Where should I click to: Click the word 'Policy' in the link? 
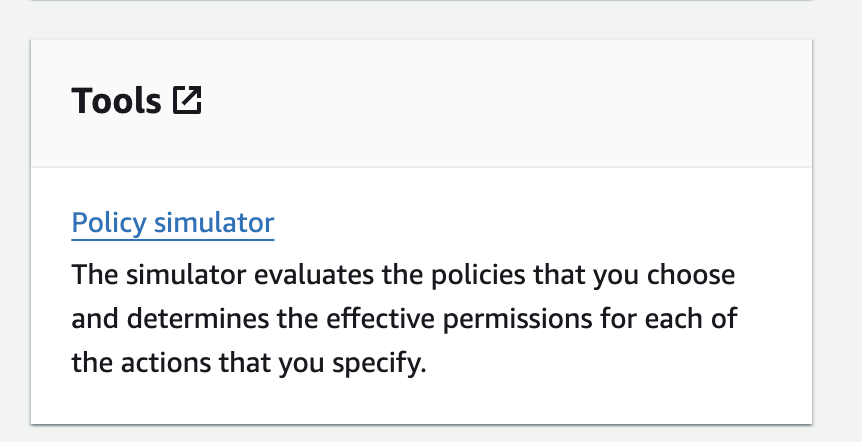coord(107,222)
